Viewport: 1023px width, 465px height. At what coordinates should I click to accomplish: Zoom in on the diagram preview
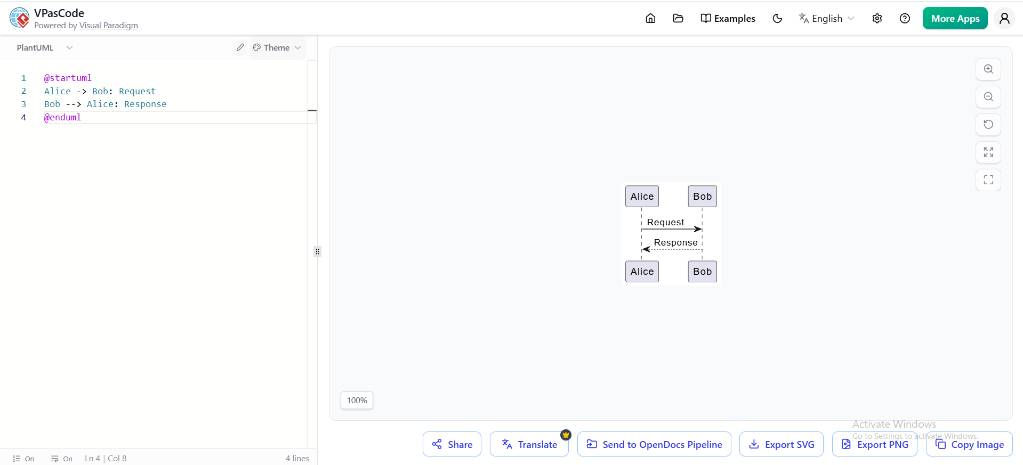[x=988, y=69]
